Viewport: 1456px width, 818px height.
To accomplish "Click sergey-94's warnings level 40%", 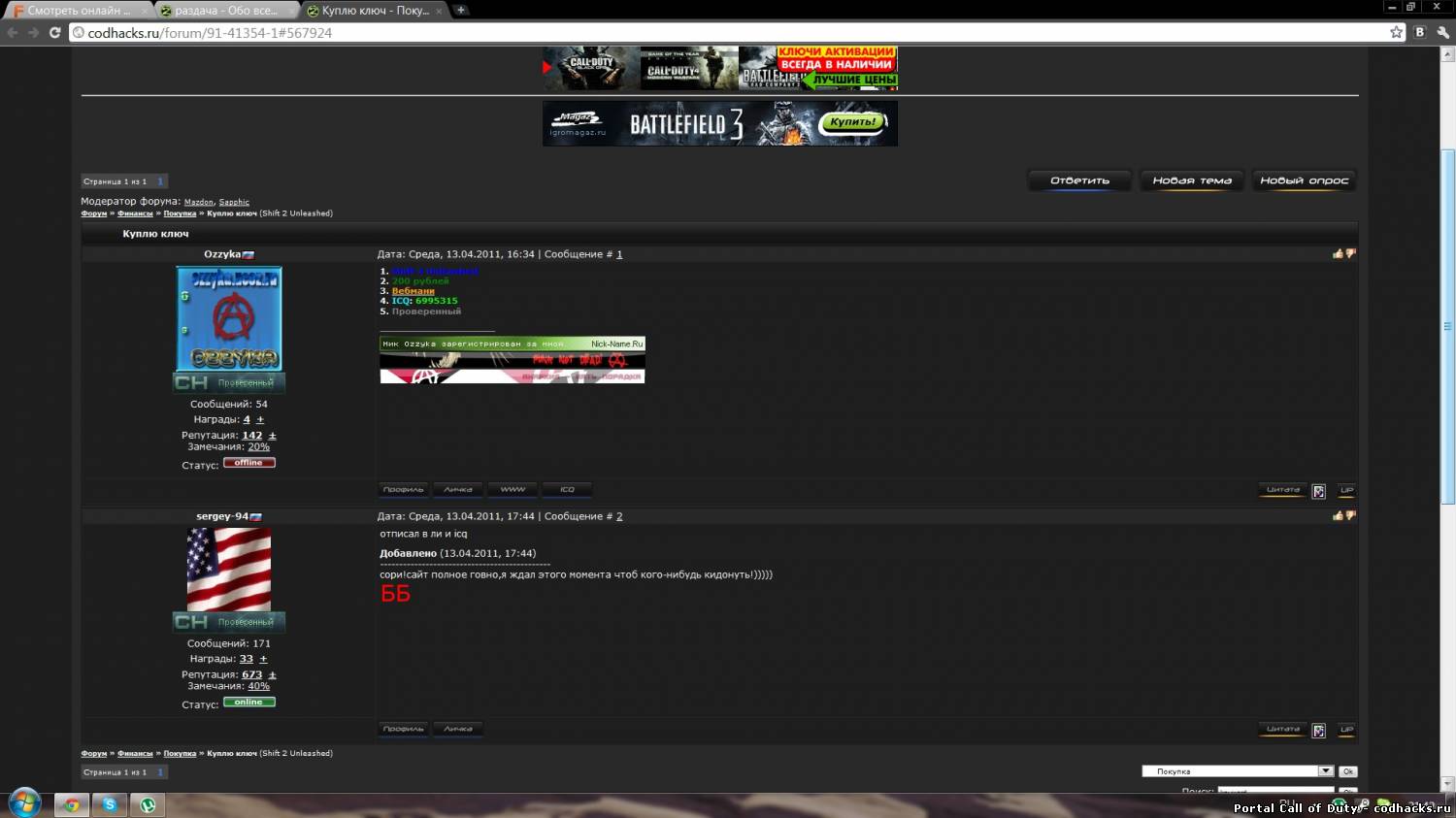I will pos(258,686).
